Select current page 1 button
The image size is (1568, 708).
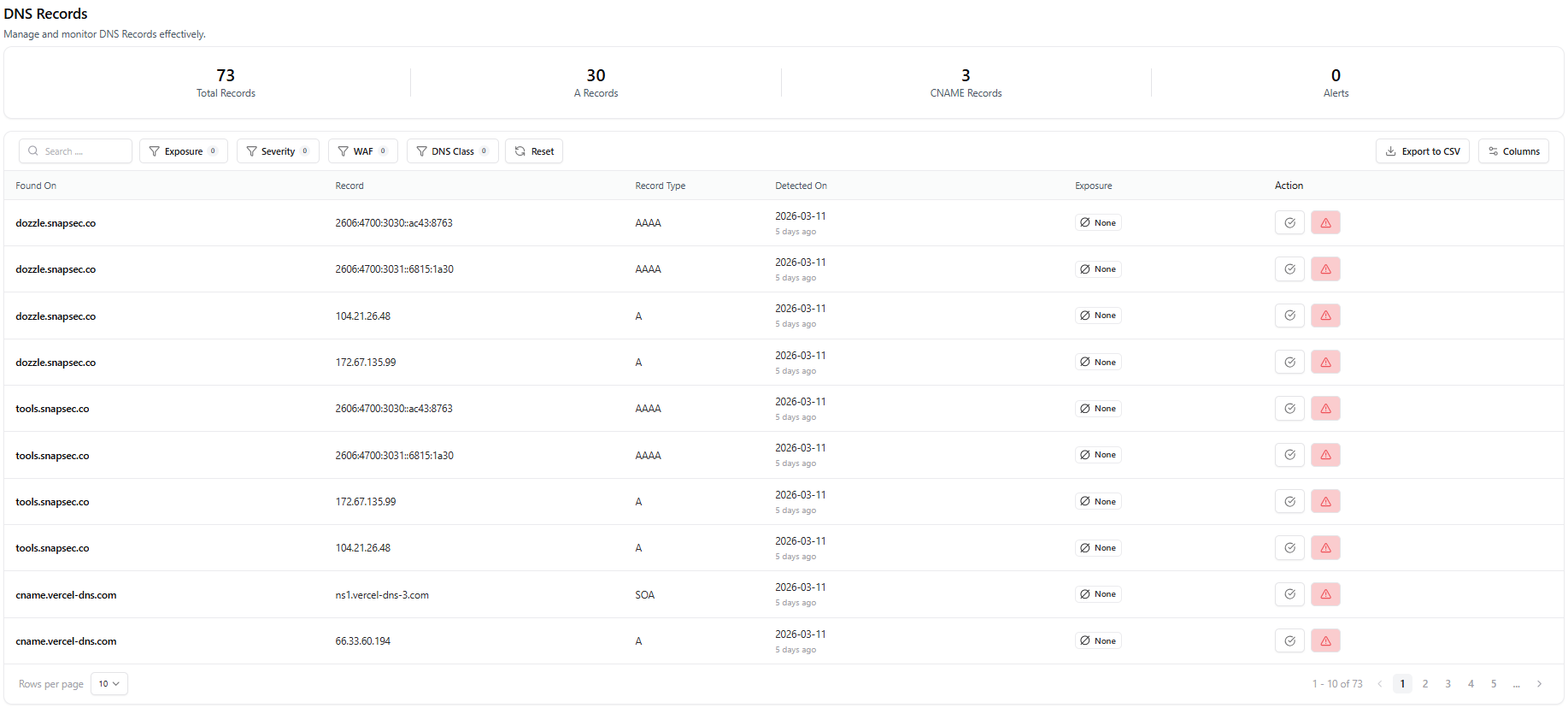(1402, 683)
